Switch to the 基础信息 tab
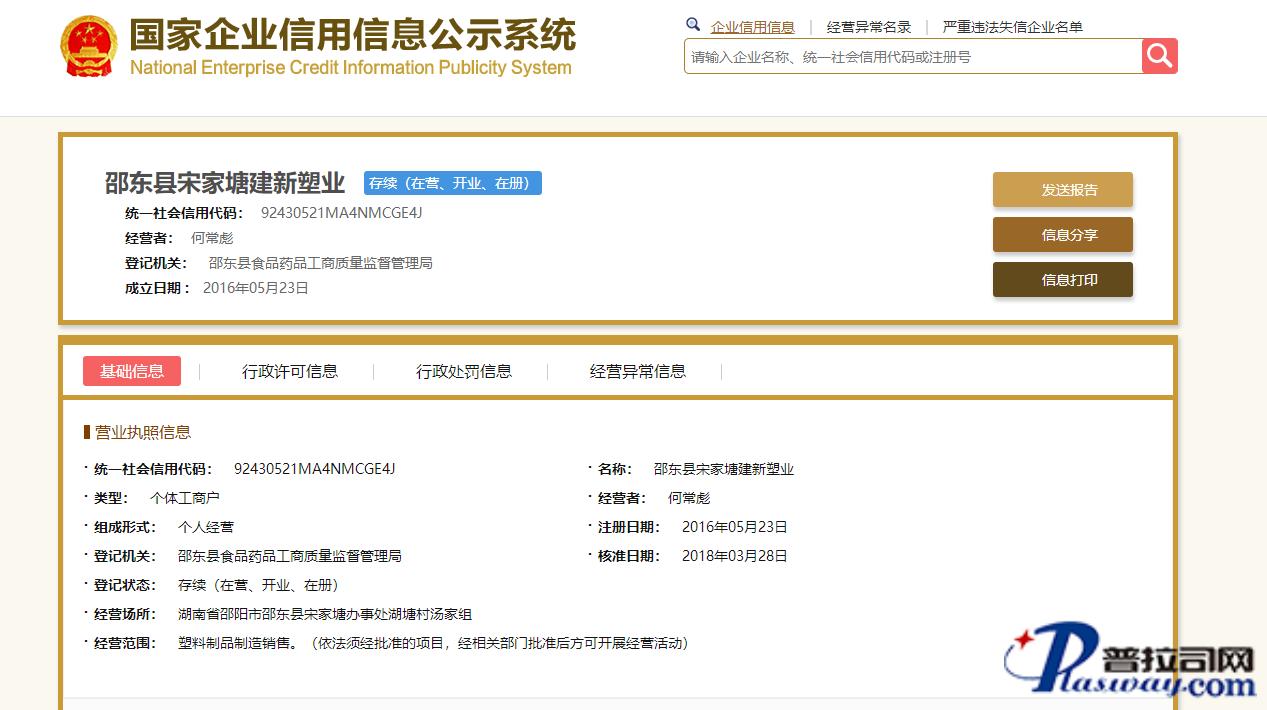The height and width of the screenshot is (710, 1267). coord(132,371)
